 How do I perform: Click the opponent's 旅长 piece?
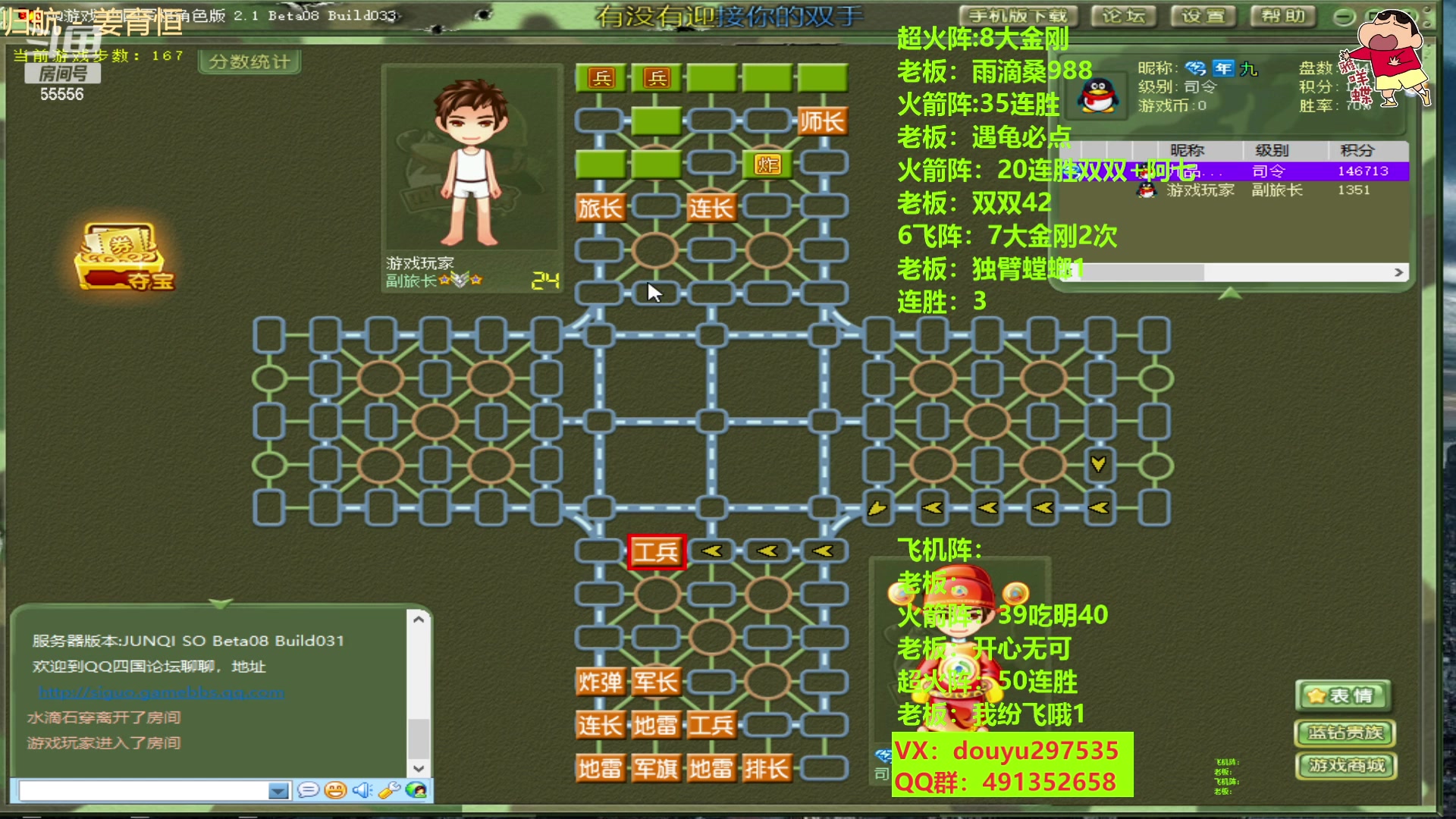coord(601,207)
